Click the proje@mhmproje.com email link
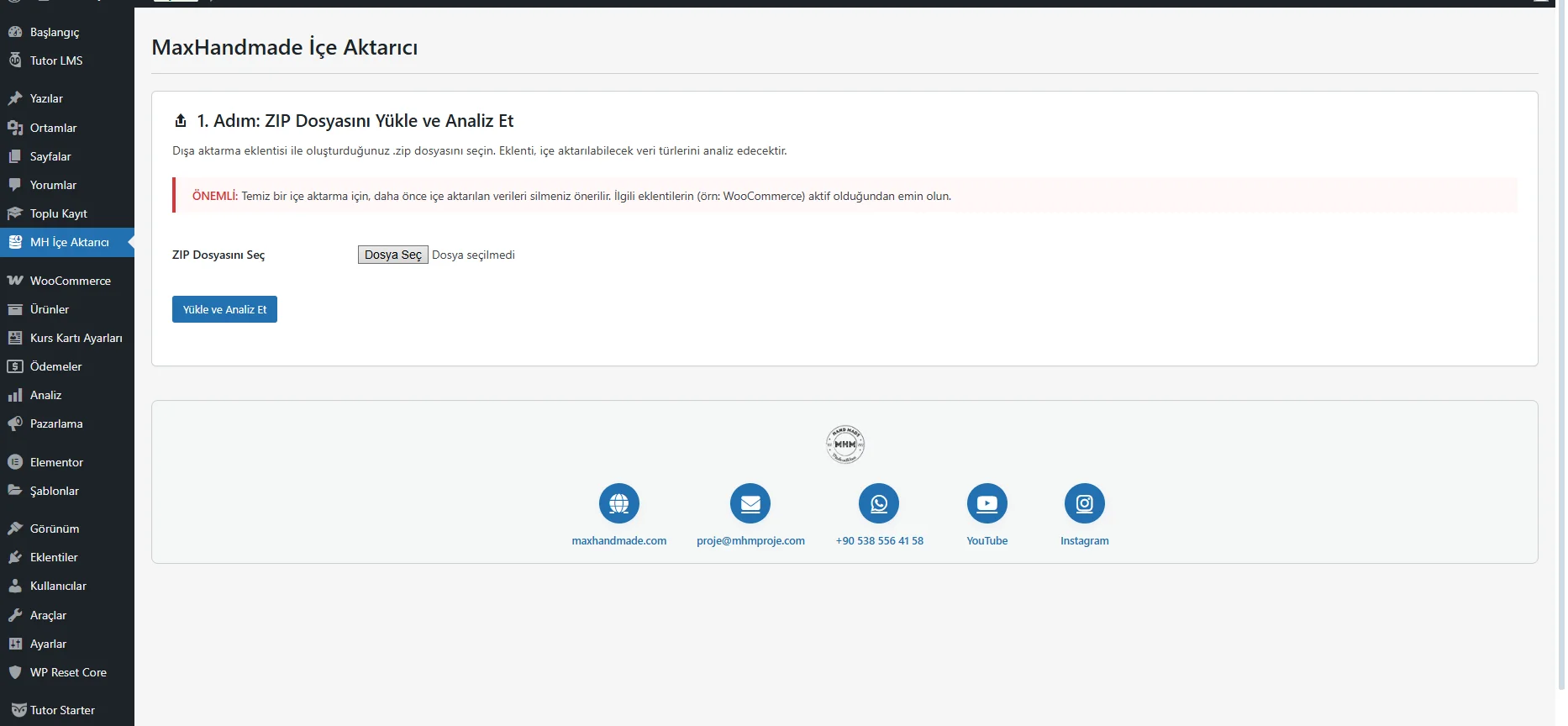1568x726 pixels. pyautogui.click(x=750, y=541)
